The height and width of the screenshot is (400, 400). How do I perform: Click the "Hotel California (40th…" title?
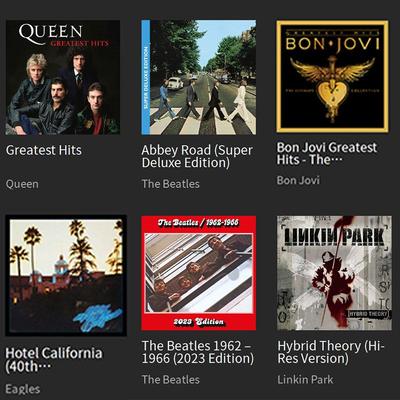coord(54,360)
